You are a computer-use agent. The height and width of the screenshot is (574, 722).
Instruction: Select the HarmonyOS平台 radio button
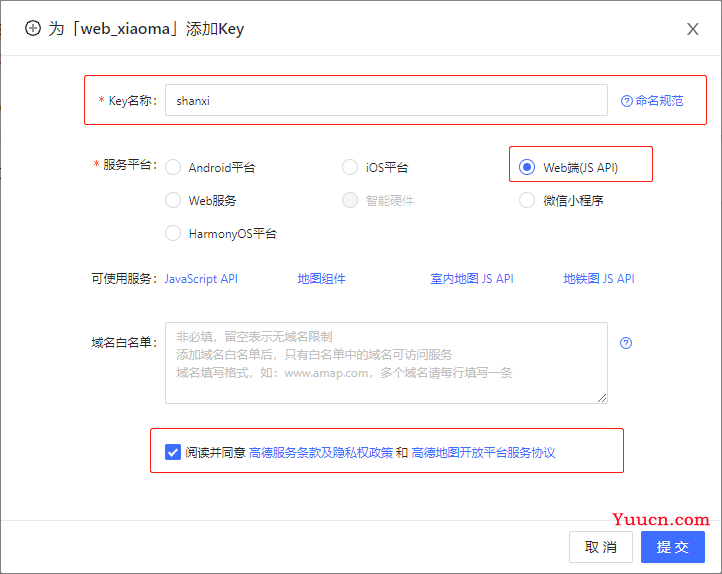click(173, 233)
